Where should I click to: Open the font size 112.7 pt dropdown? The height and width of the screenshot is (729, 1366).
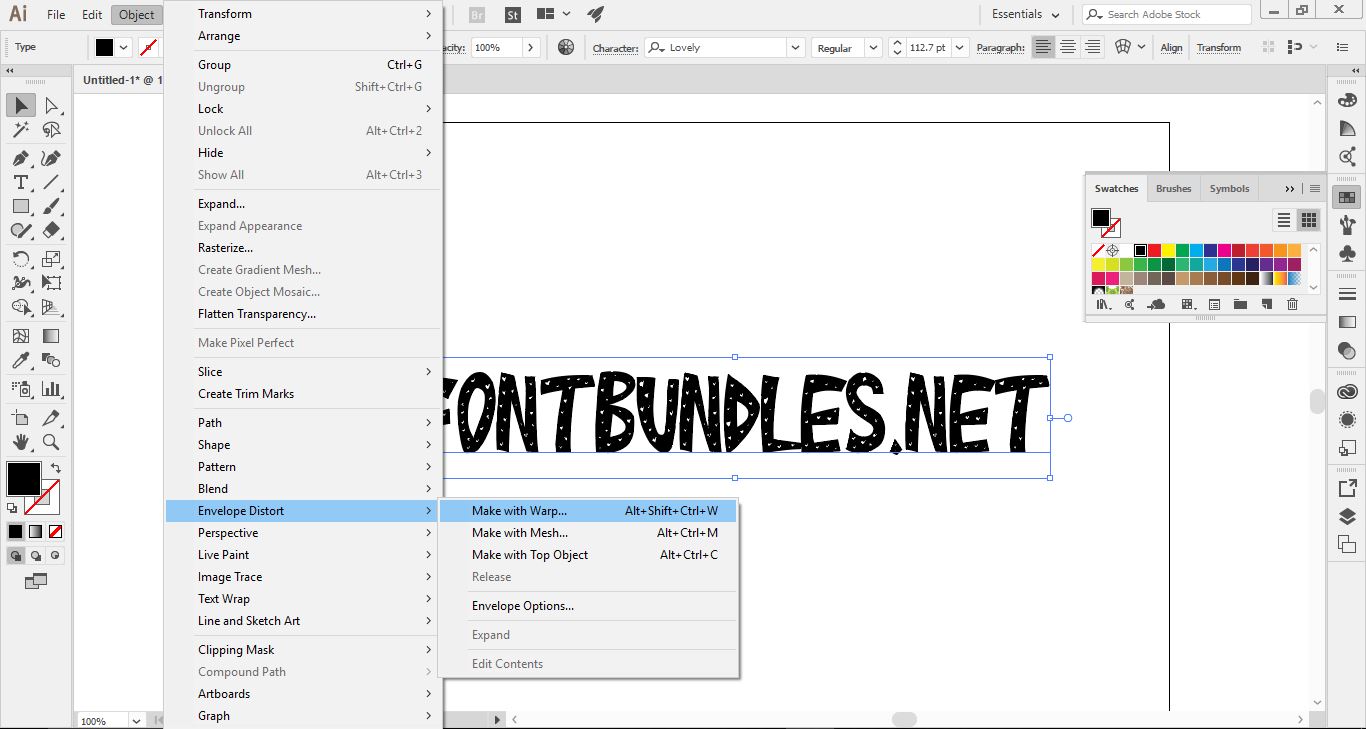(x=959, y=47)
